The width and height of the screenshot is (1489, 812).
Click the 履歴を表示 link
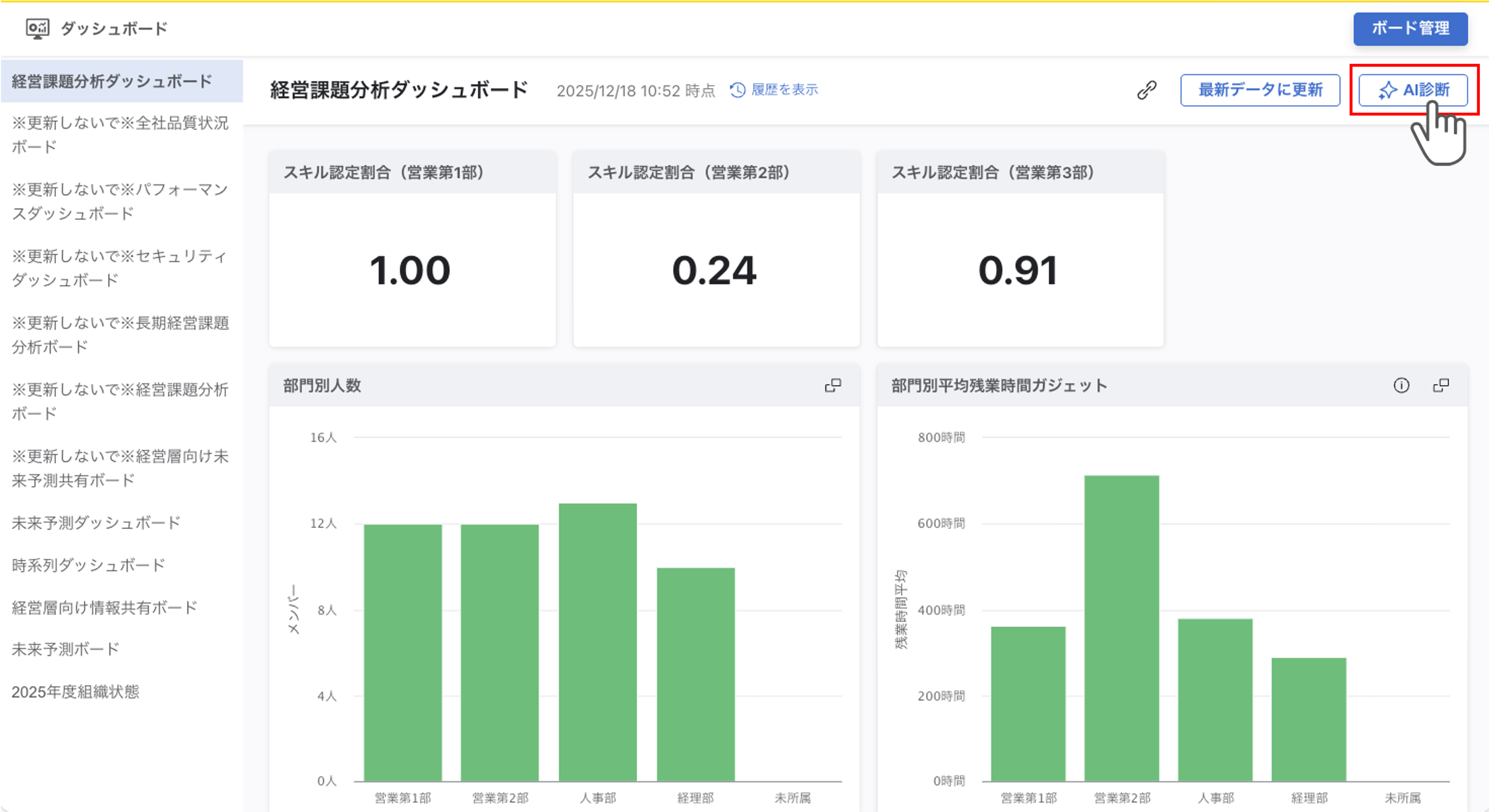(x=784, y=90)
